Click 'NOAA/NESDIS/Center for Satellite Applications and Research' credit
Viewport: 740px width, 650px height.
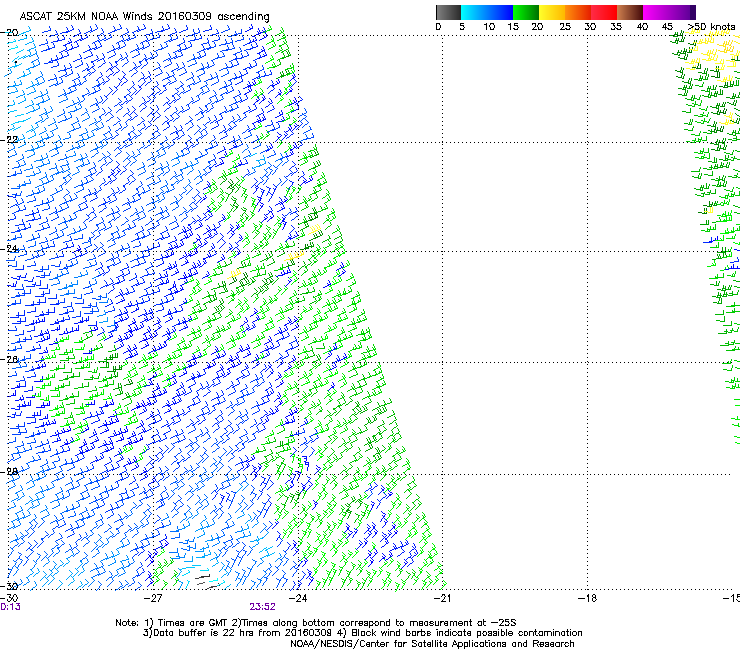coord(432,644)
